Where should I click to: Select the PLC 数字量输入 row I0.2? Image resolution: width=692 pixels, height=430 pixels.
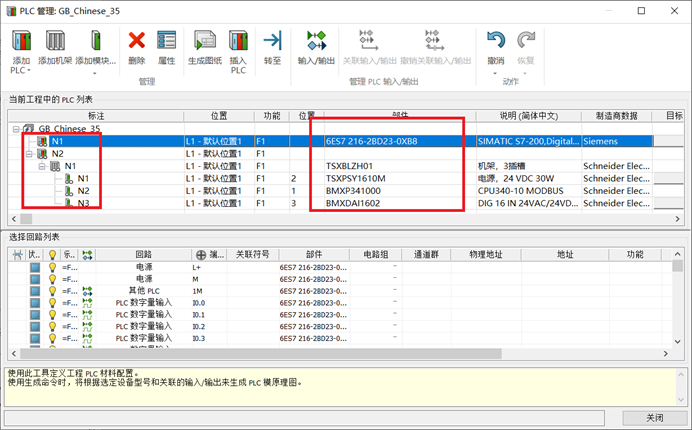[340, 327]
